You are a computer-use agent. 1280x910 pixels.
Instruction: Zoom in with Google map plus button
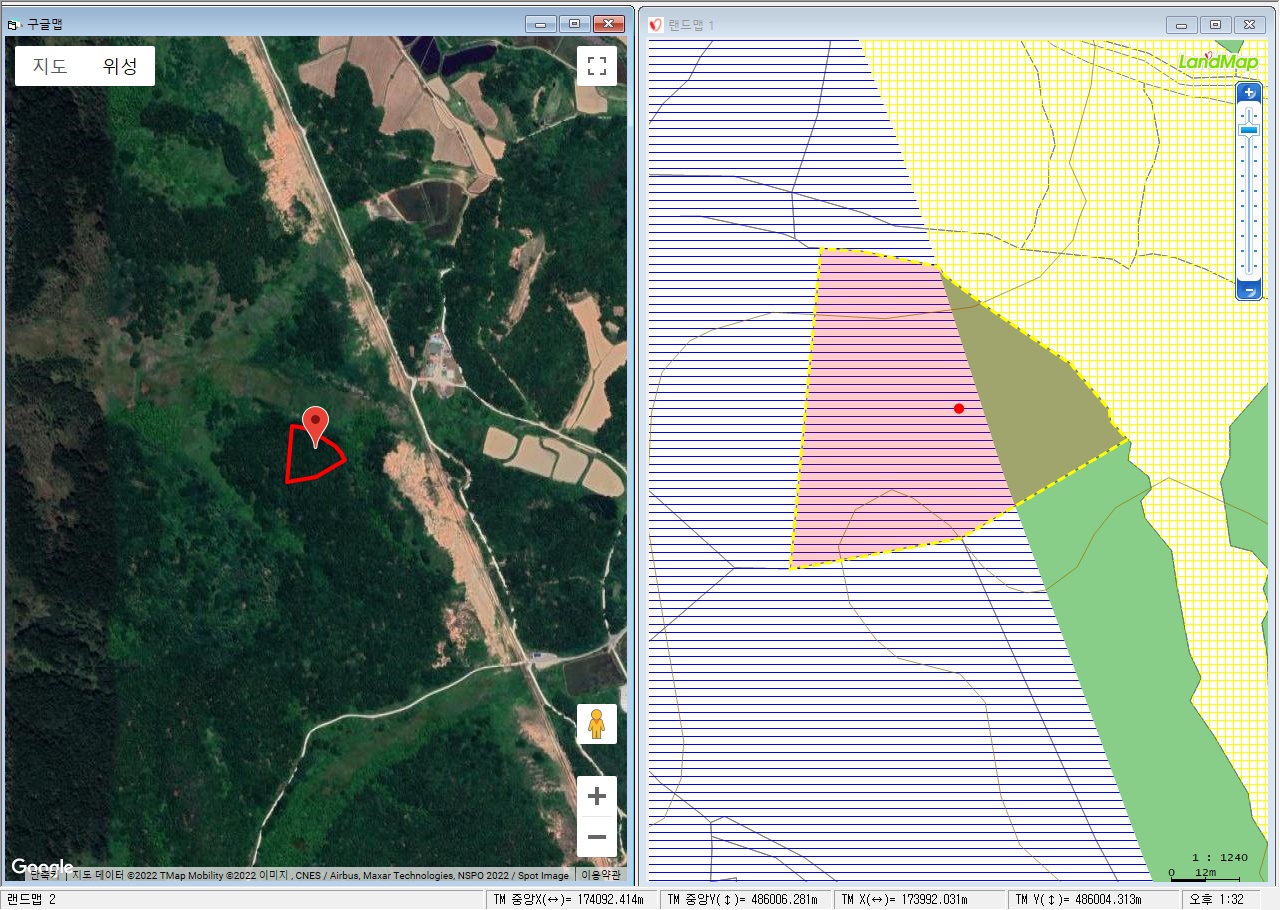[597, 797]
